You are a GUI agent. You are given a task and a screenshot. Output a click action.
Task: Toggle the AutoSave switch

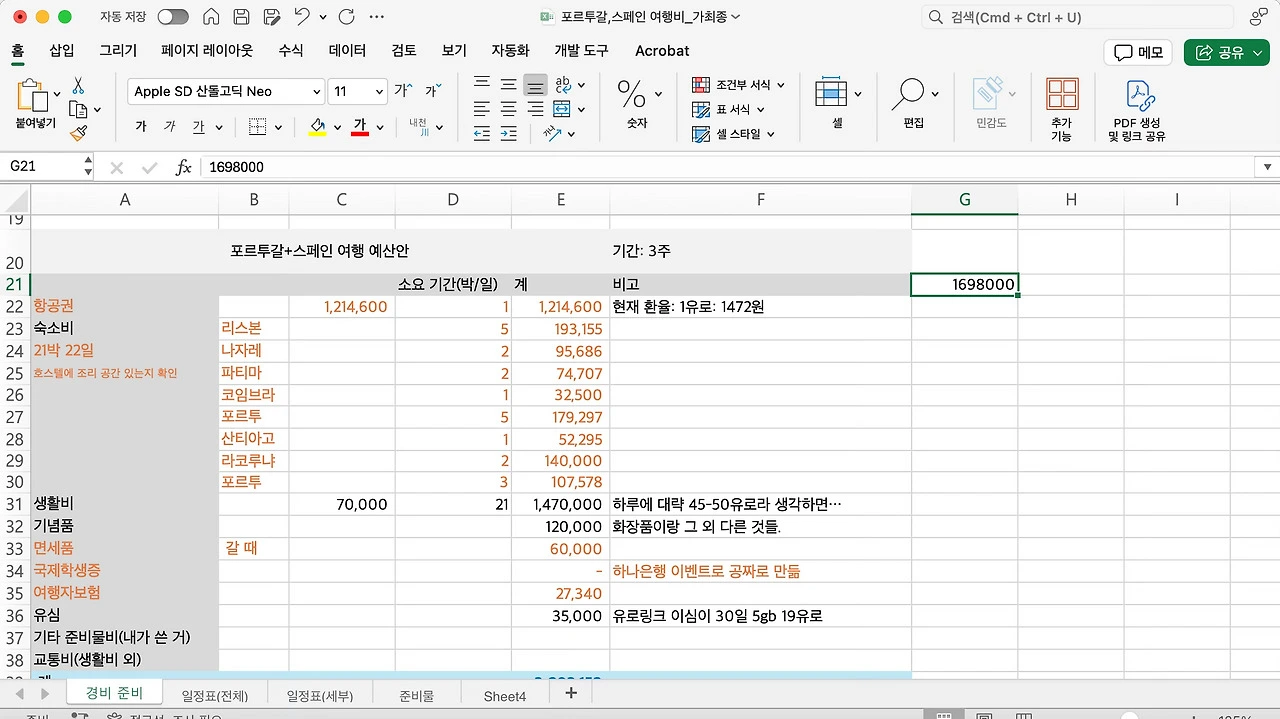pyautogui.click(x=173, y=17)
